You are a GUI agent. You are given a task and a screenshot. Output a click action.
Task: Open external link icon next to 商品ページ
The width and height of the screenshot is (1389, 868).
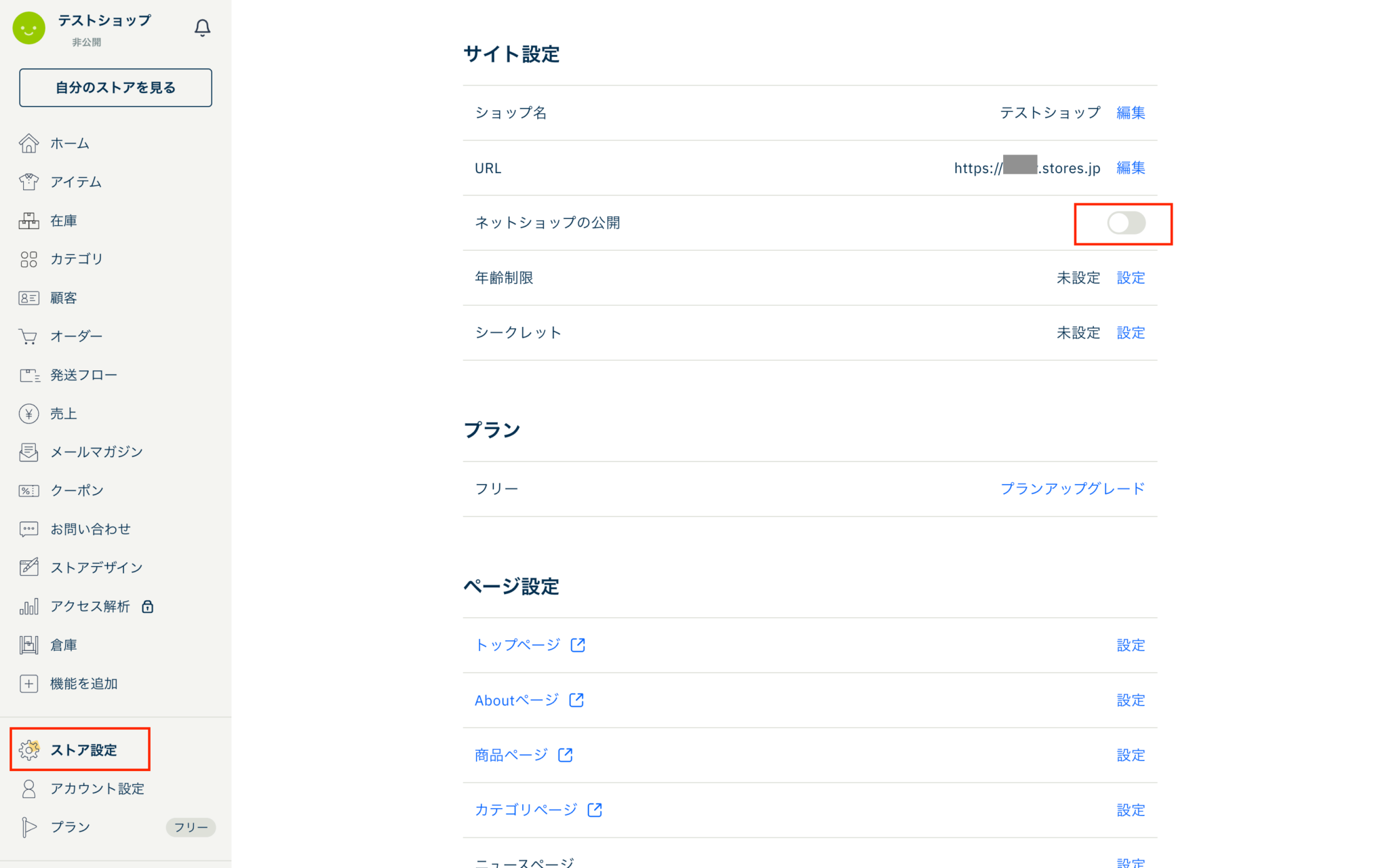coord(565,755)
